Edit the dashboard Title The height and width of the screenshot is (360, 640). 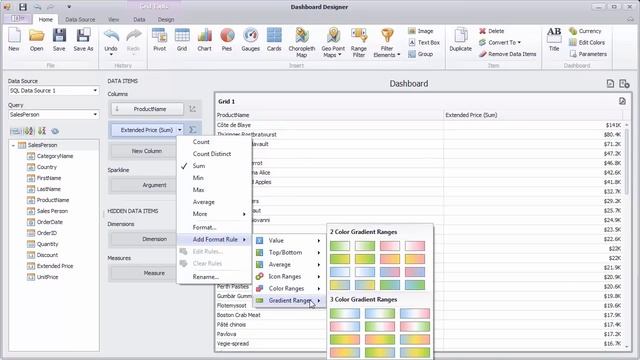(x=554, y=40)
